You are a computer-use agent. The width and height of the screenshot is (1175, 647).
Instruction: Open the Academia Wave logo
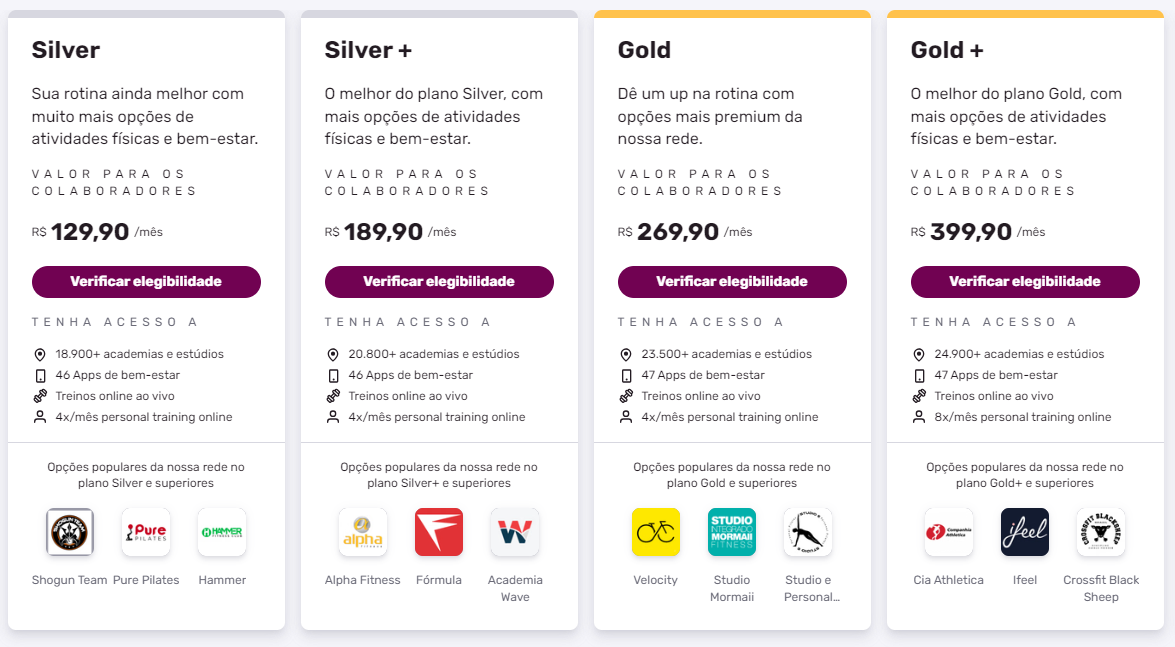[515, 532]
